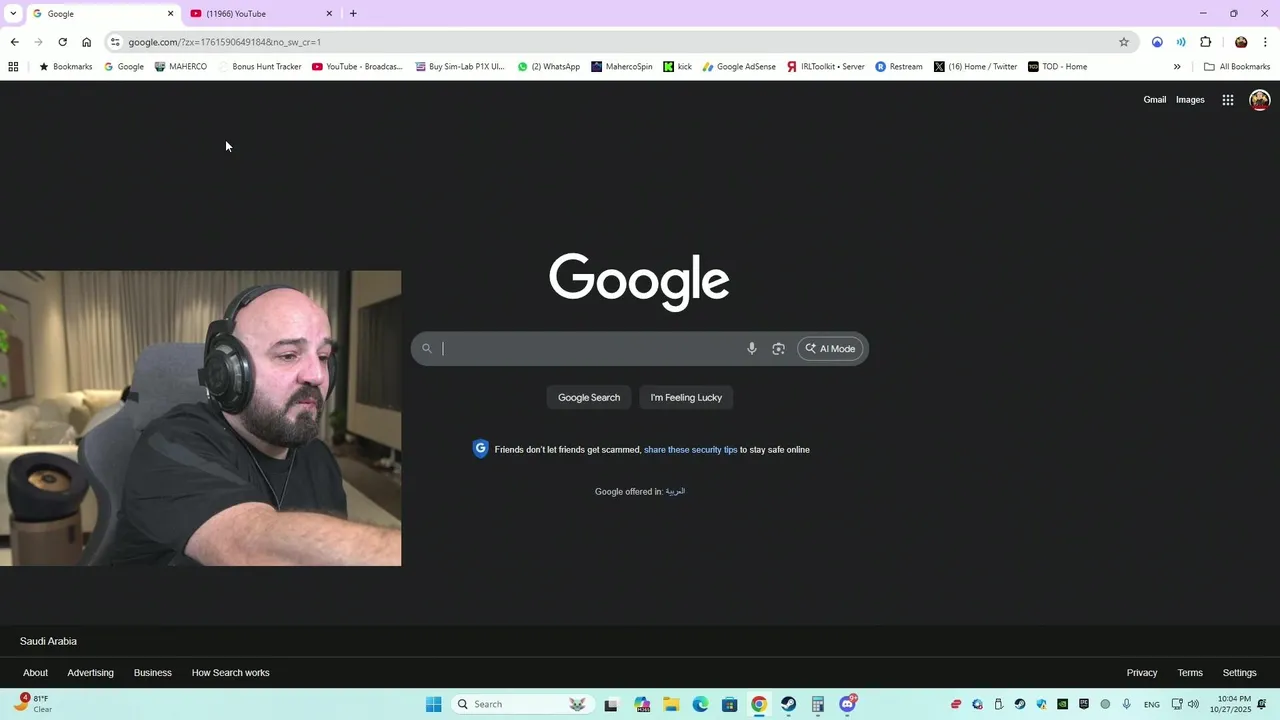The width and height of the screenshot is (1280, 720).
Task: Open IRLToolkit Server bookmark
Action: (825, 67)
